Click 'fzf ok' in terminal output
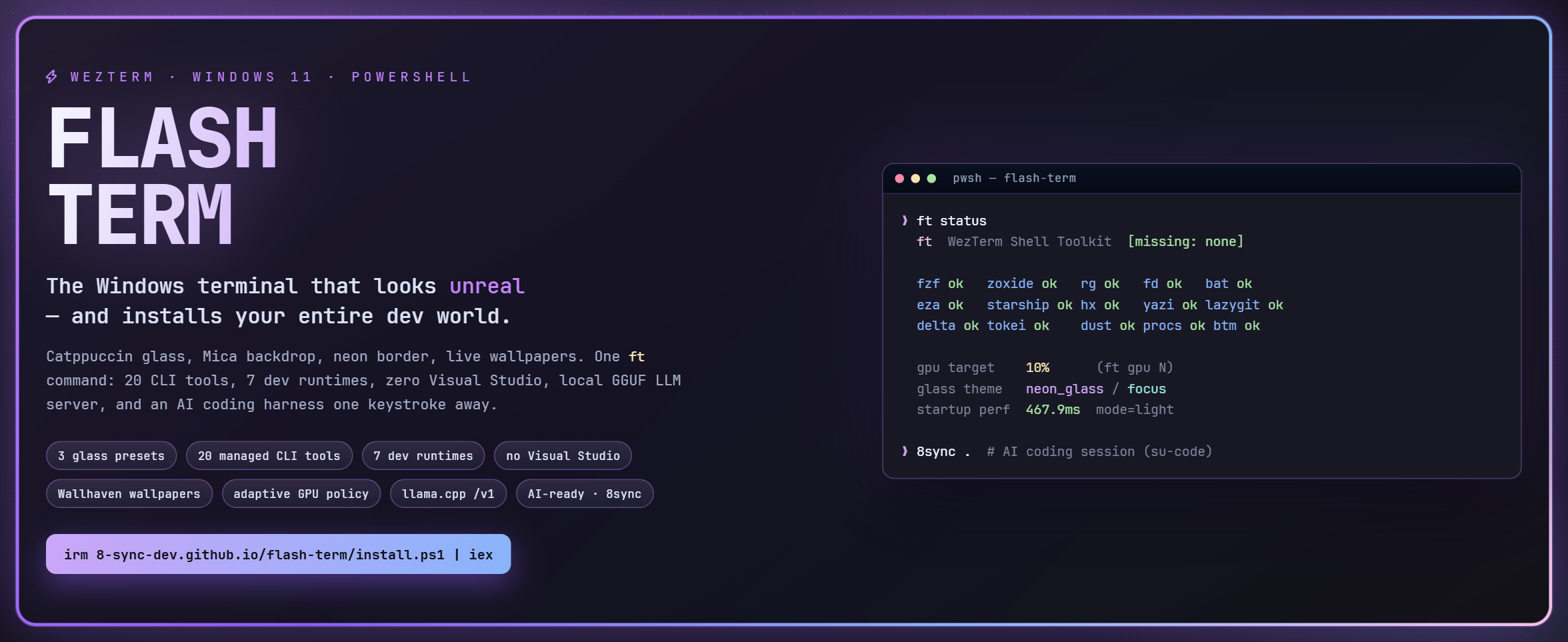 (x=940, y=283)
